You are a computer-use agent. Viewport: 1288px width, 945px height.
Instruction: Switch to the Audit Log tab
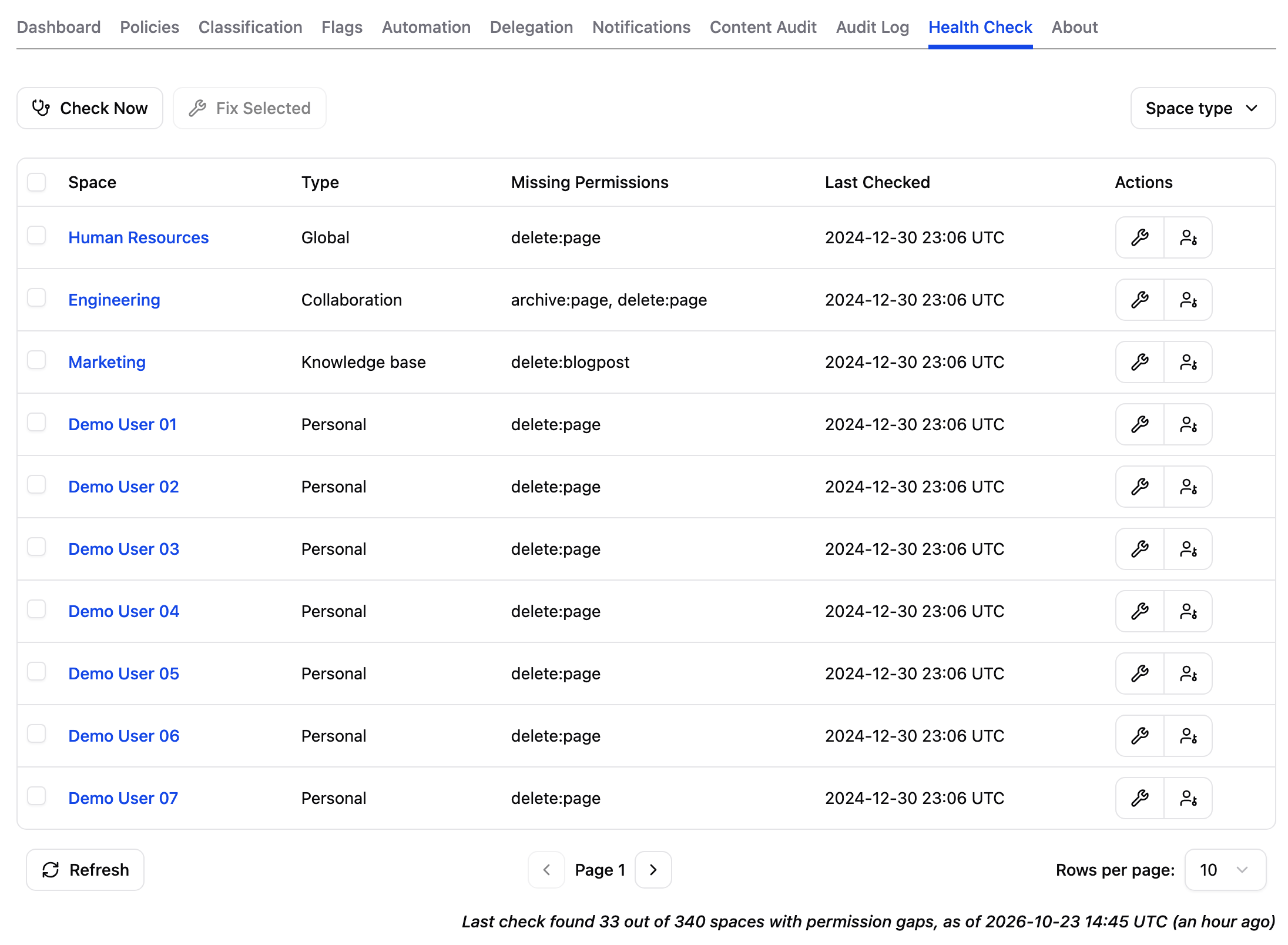[x=873, y=27]
